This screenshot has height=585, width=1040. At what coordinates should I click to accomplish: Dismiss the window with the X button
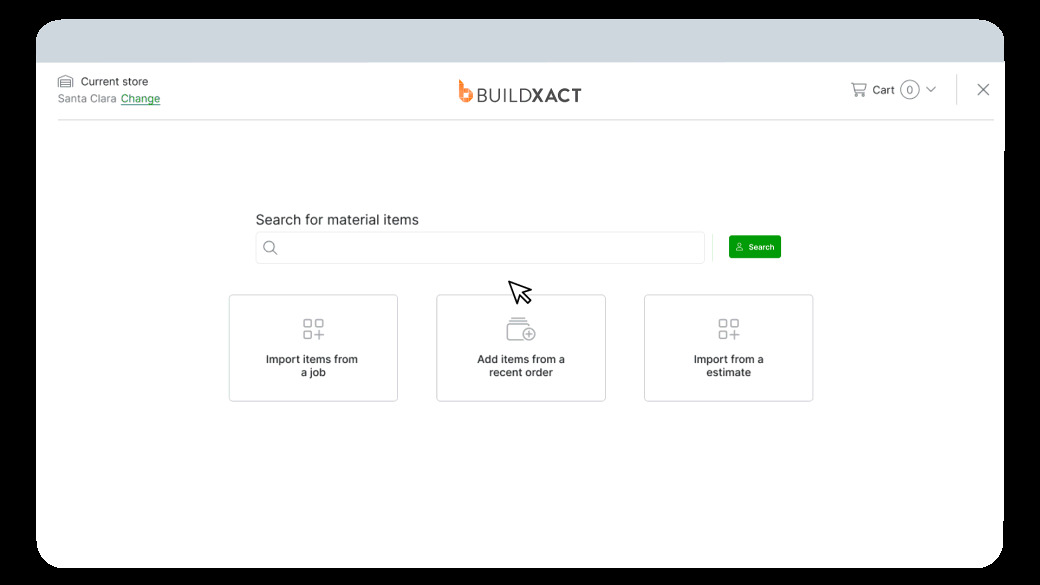coord(983,89)
